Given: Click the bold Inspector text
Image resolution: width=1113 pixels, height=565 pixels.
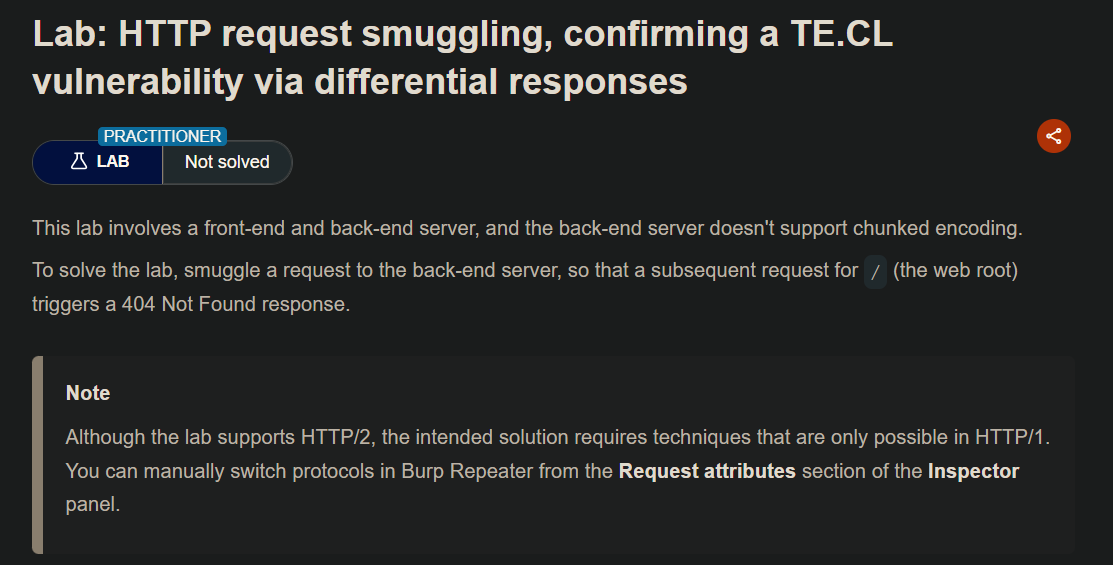Looking at the screenshot, I should tap(973, 471).
